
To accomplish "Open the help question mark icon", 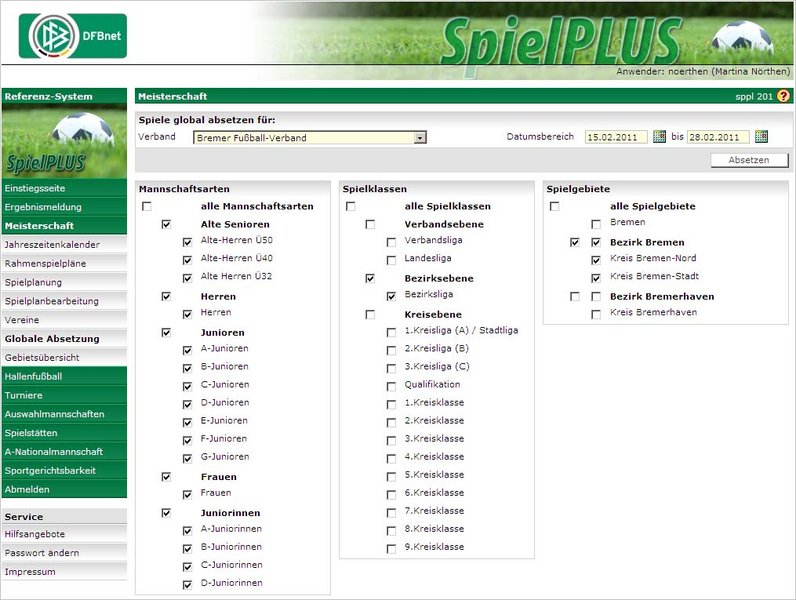I will (783, 96).
